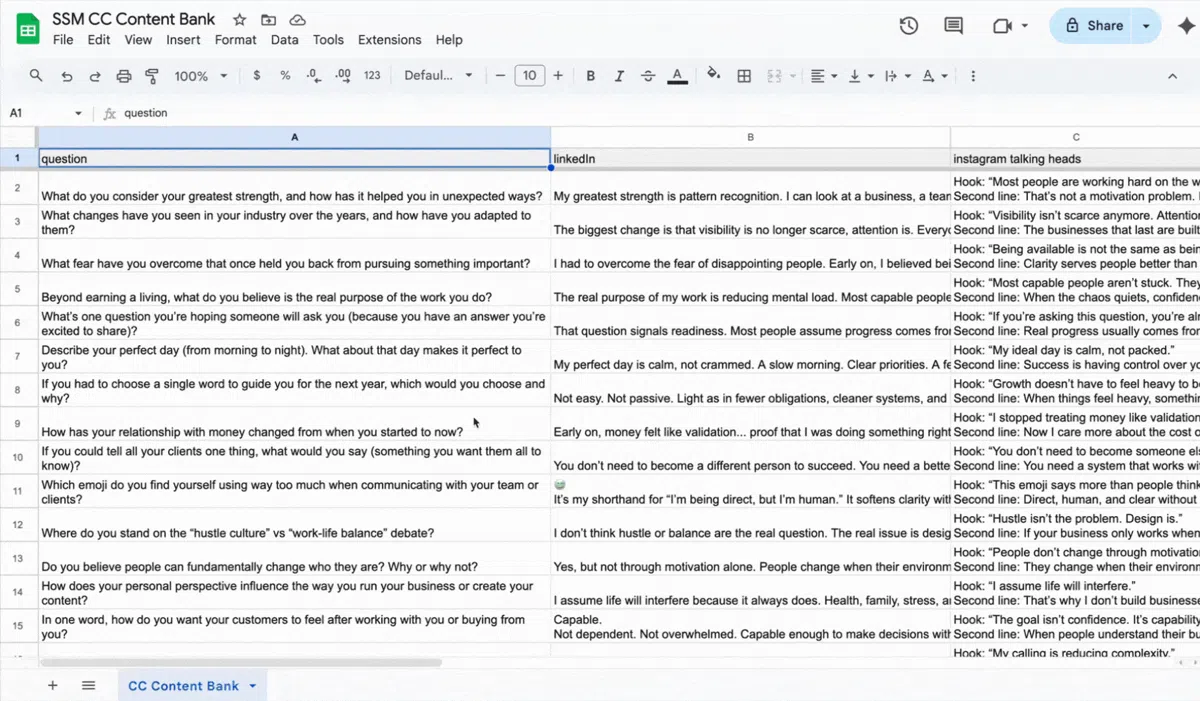Open the comments panel icon
This screenshot has height=701, width=1200.
[953, 26]
